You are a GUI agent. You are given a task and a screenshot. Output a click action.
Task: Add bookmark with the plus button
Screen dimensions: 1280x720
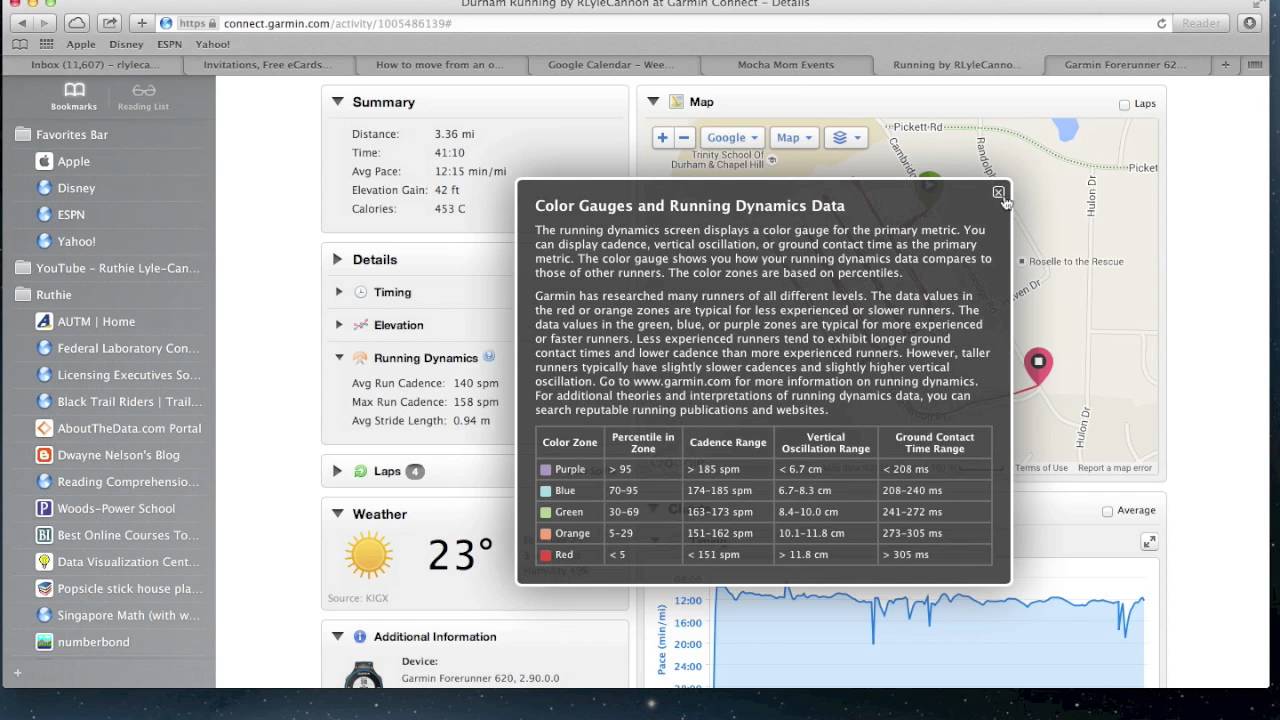pos(142,23)
